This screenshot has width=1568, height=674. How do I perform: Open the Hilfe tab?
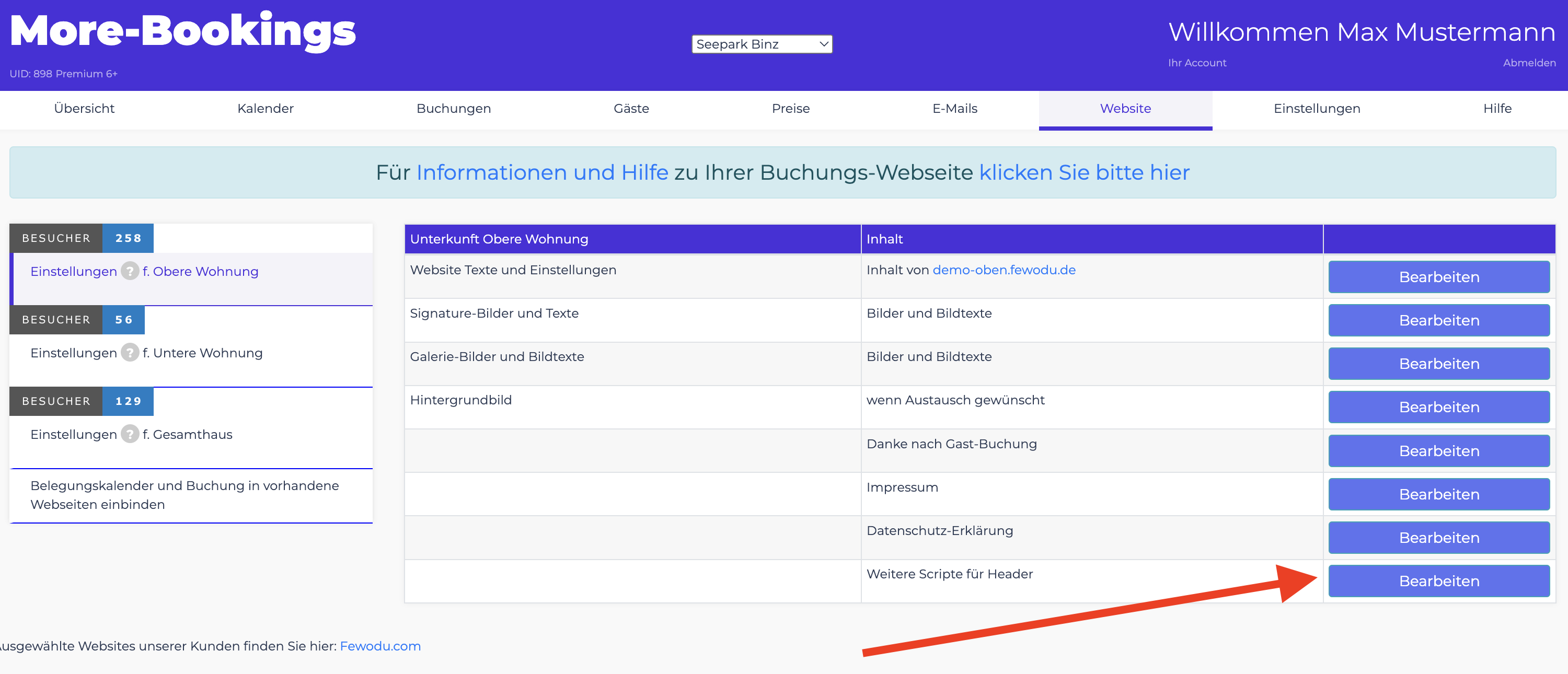(x=1497, y=109)
